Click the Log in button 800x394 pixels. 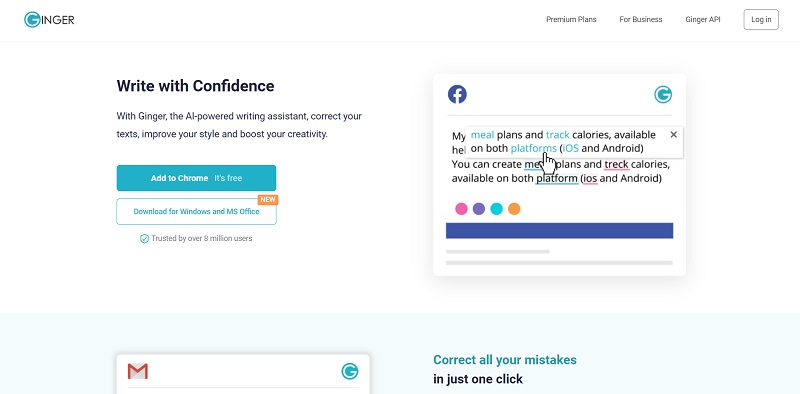(761, 19)
